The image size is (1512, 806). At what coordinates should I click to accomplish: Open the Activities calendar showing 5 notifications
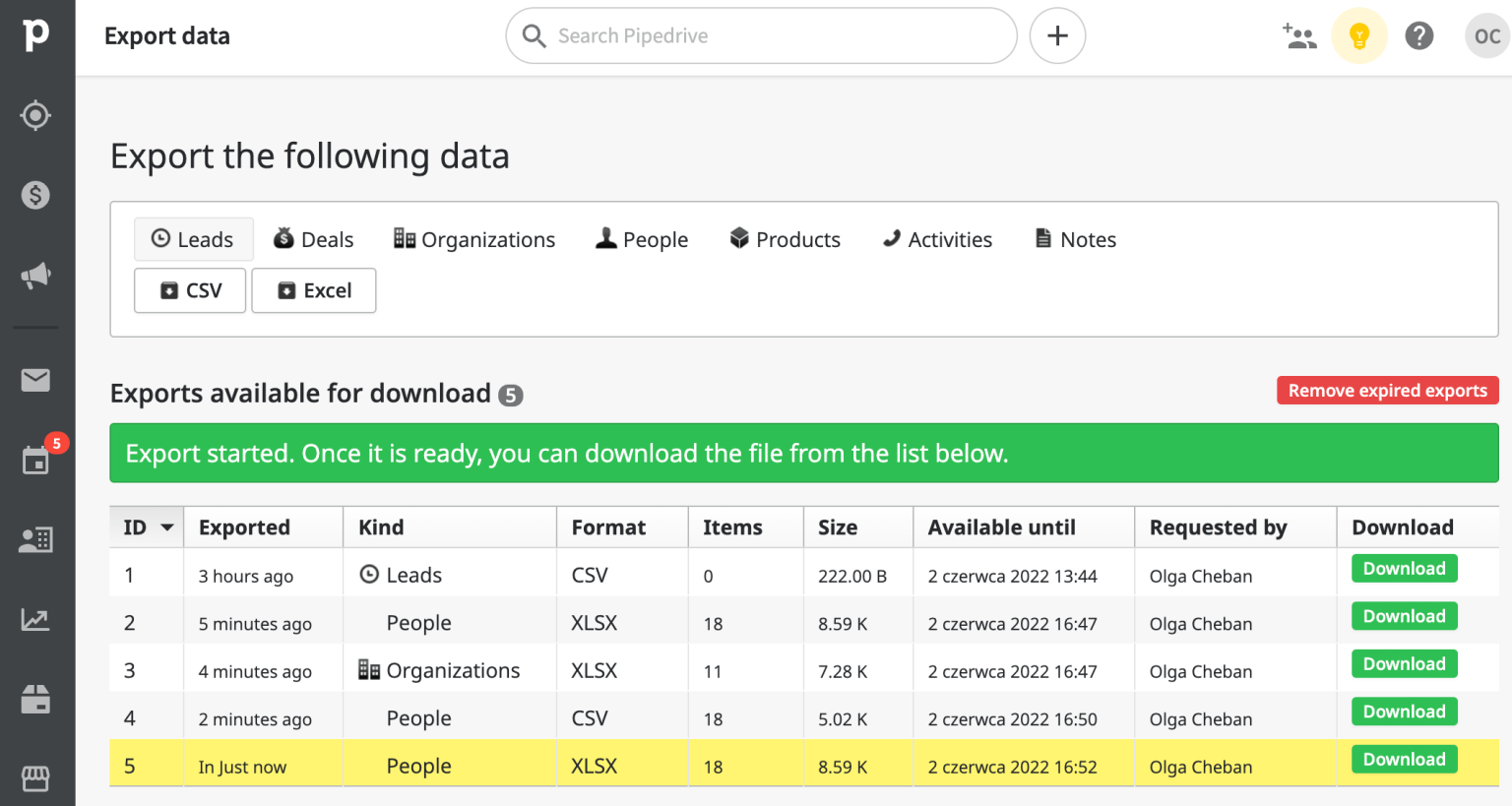(35, 460)
